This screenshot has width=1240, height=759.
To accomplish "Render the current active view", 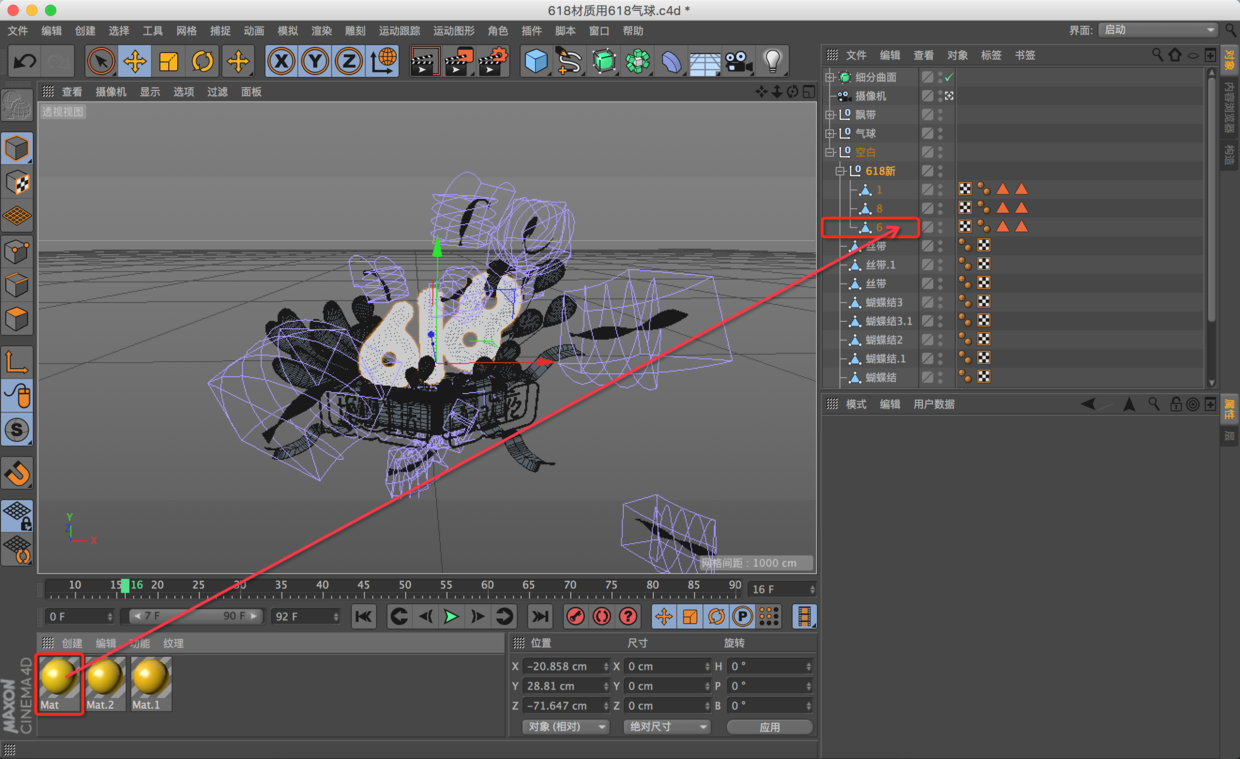I will click(x=425, y=61).
